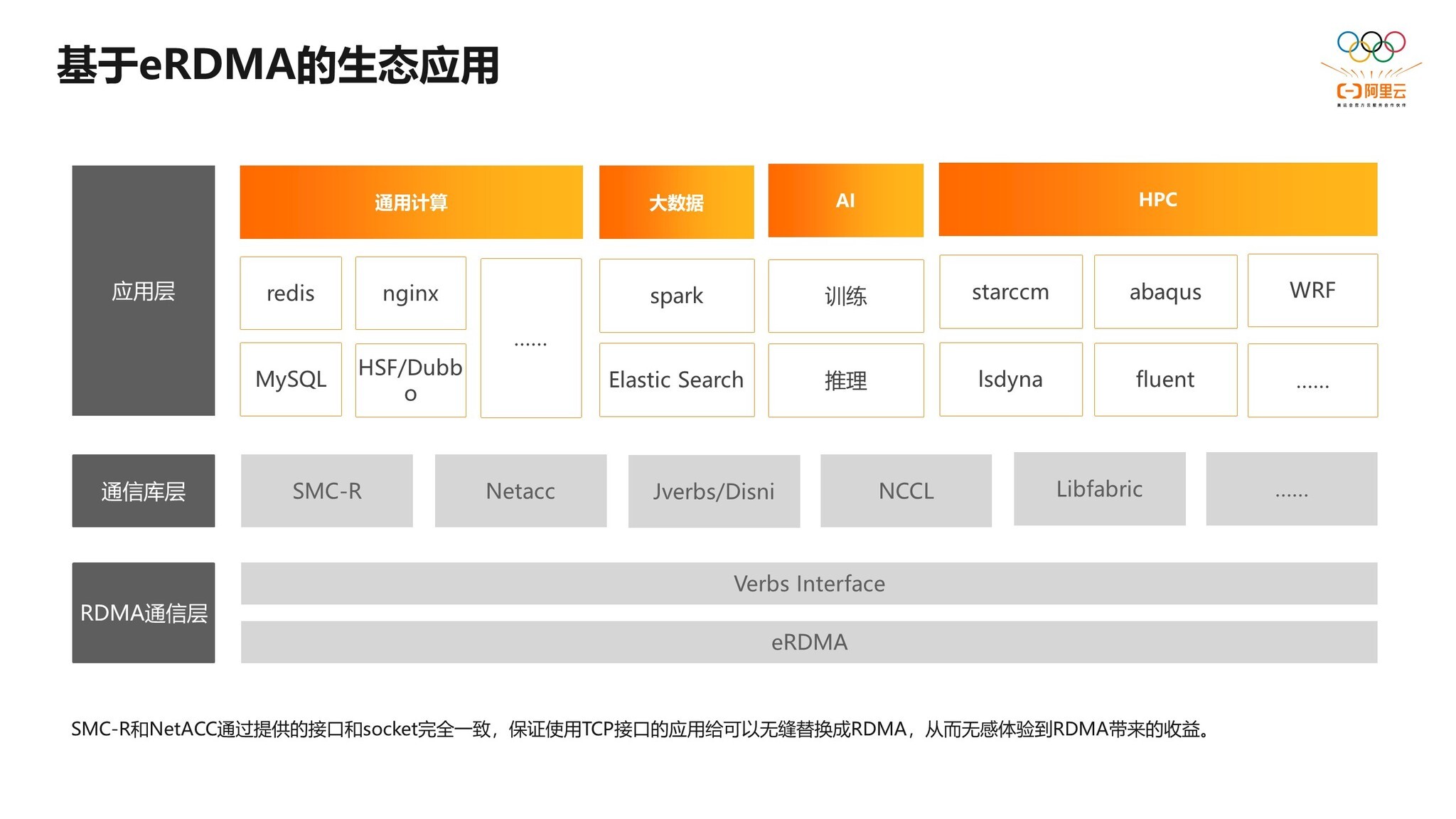The image size is (1456, 819).
Task: Switch to the 大数据 category header
Action: tap(676, 201)
